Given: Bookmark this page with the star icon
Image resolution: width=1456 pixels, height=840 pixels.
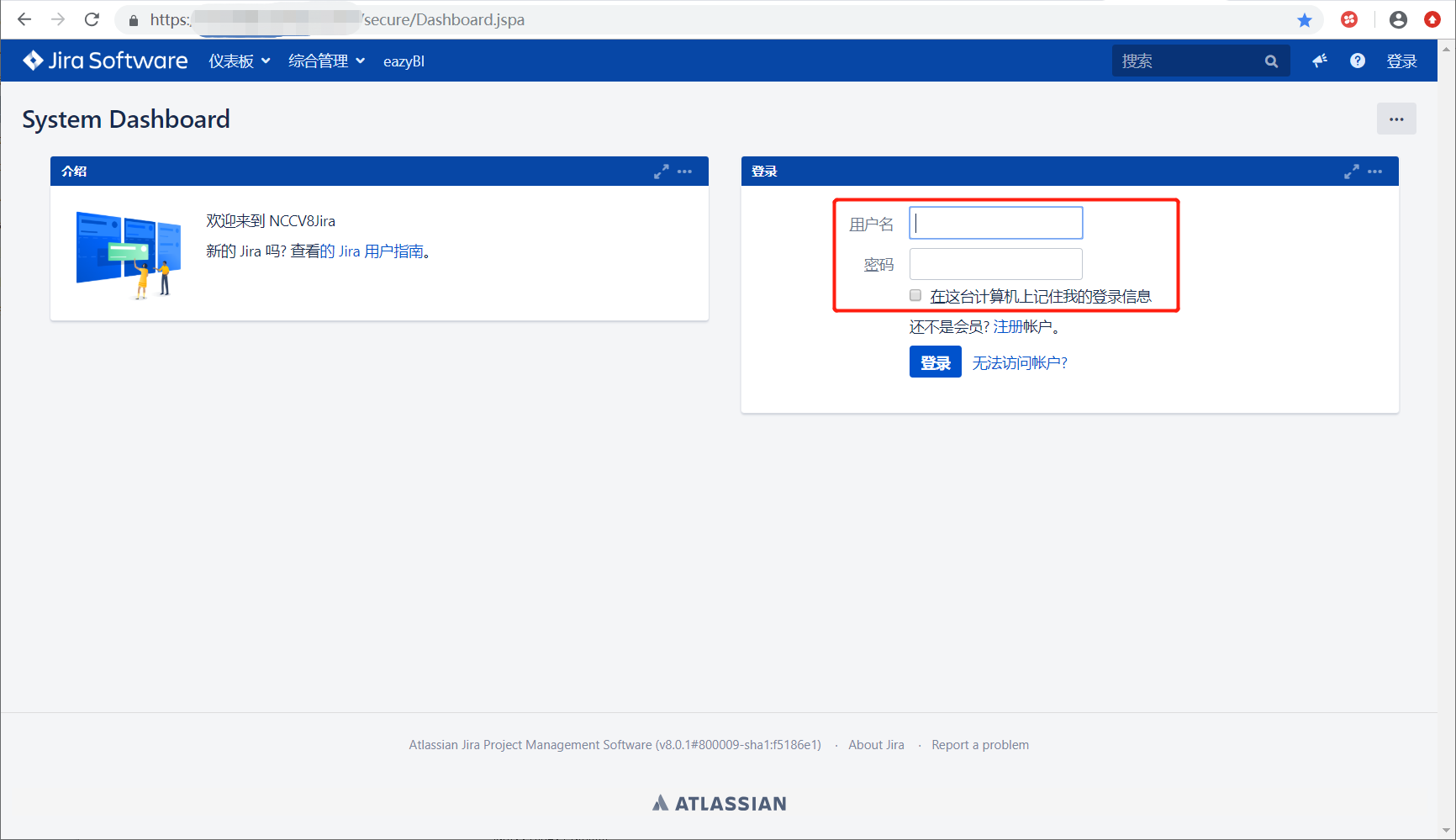Looking at the screenshot, I should click(x=1305, y=20).
